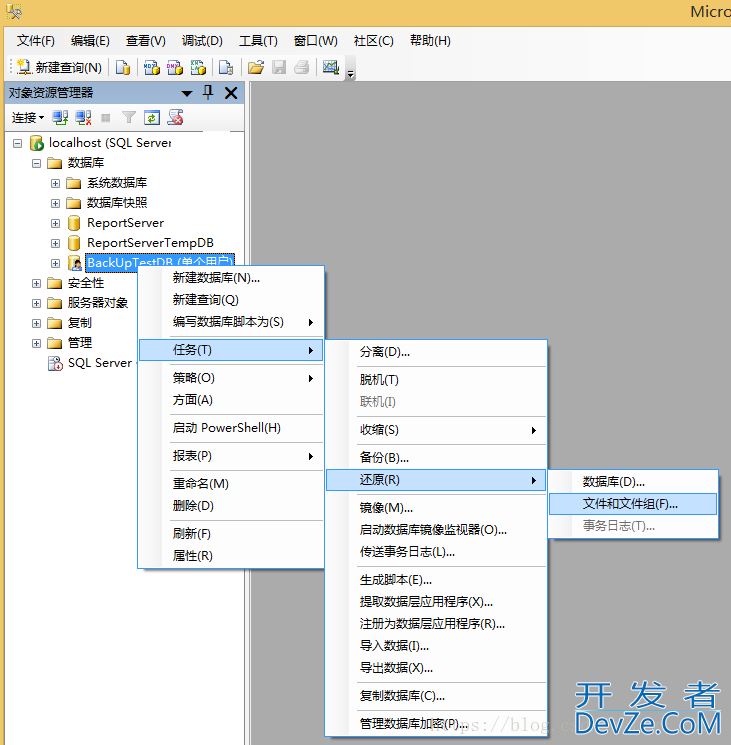Open the 编辑(E) menu

90,41
